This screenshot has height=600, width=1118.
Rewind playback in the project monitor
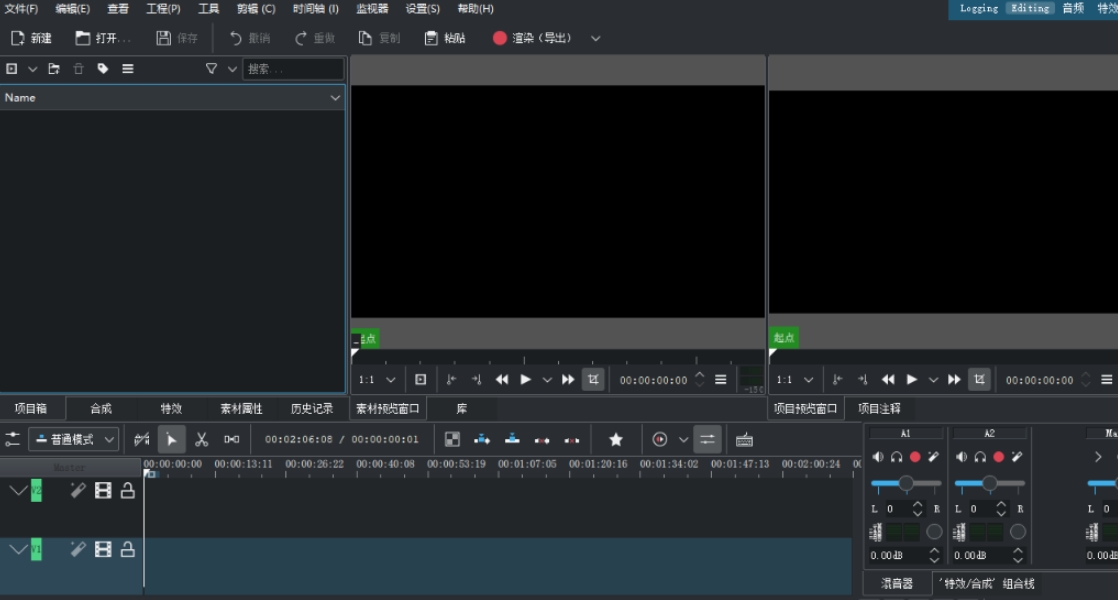coord(888,380)
